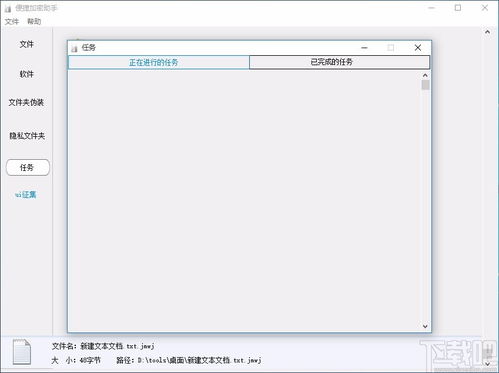Click main window scroll up arrow

click(487, 32)
